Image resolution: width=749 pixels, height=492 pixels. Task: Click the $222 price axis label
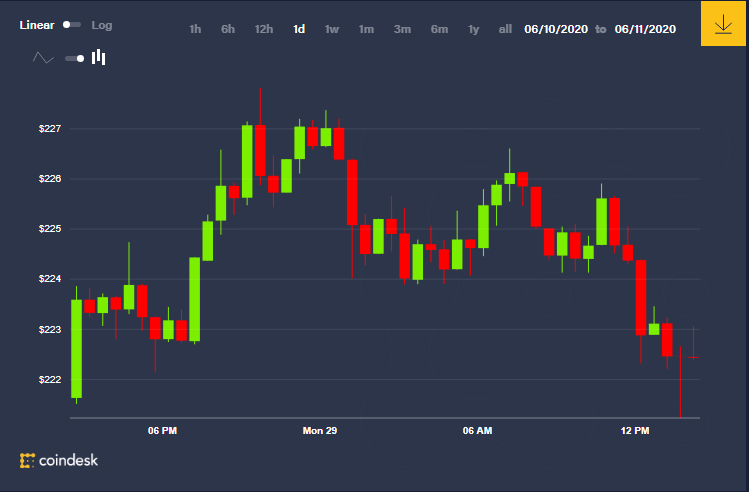coord(50,380)
